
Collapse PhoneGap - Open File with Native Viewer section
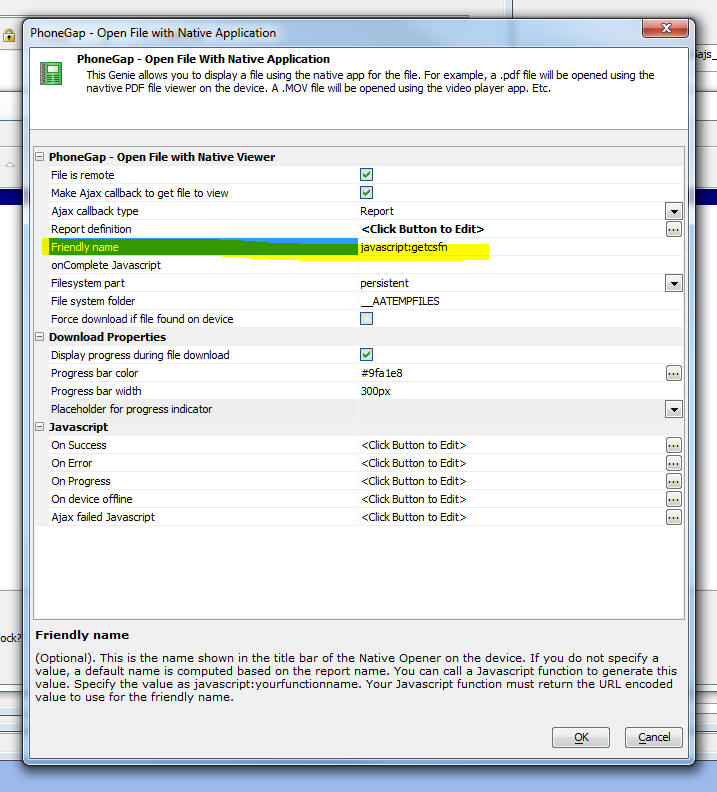(40, 157)
